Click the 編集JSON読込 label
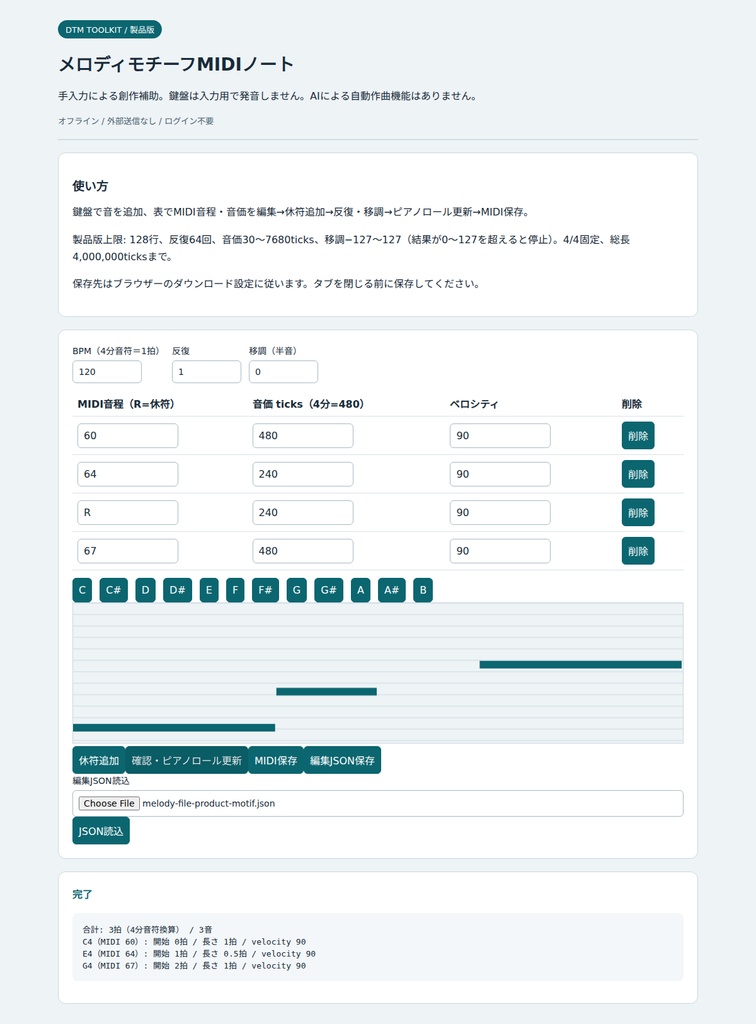This screenshot has width=756, height=1024. click(x=101, y=781)
